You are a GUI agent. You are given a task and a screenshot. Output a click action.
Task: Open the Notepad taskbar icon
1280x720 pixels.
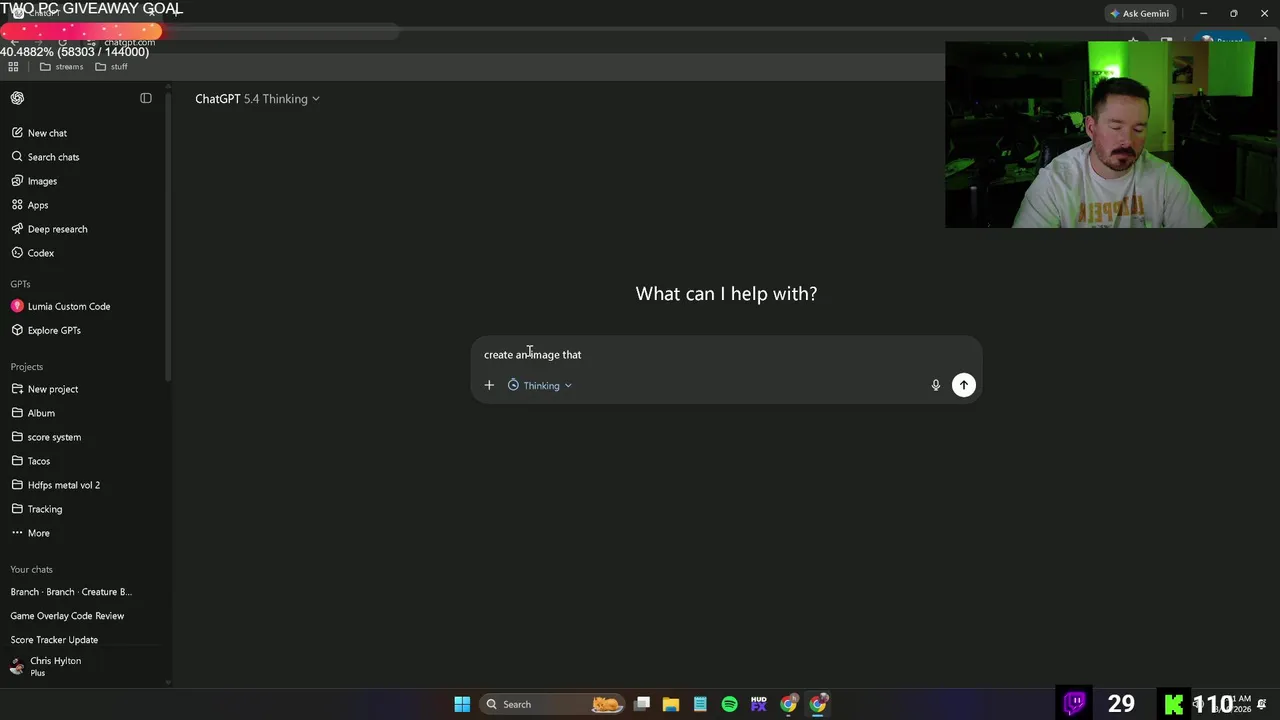[x=700, y=704]
